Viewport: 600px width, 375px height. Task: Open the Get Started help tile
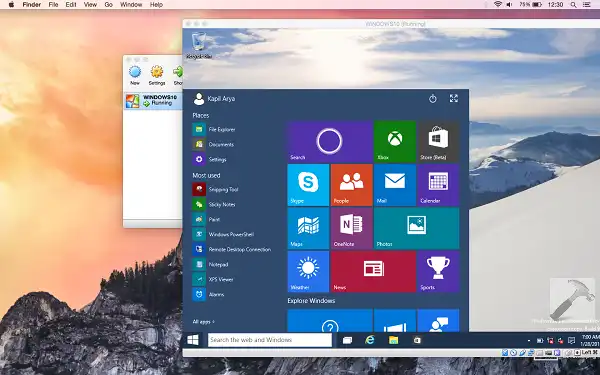click(x=330, y=321)
